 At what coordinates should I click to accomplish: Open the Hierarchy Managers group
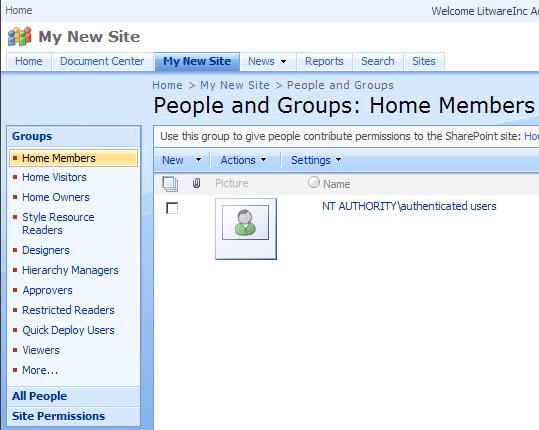click(70, 270)
